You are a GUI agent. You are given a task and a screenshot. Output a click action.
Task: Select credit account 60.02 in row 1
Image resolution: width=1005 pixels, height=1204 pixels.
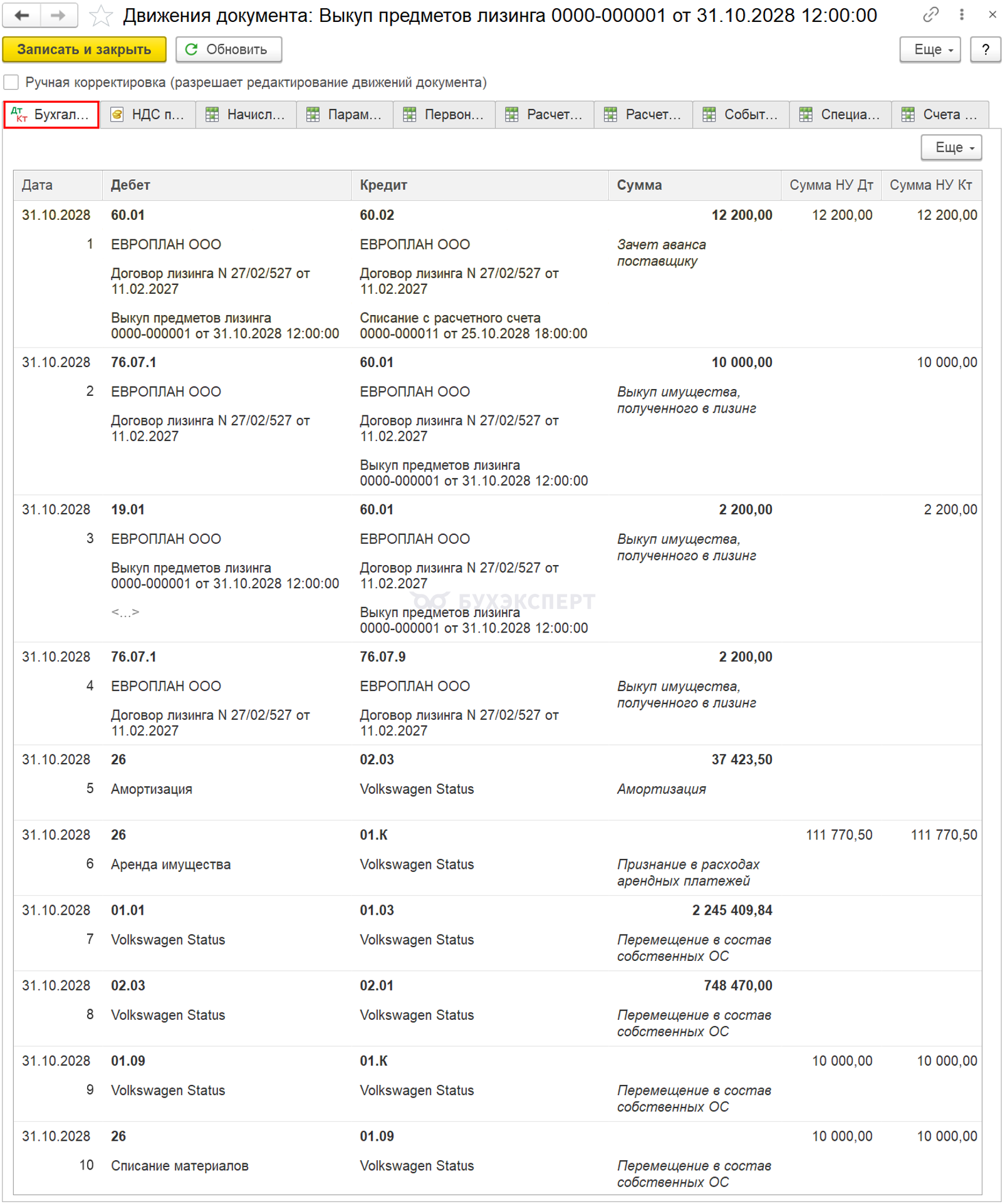[377, 215]
